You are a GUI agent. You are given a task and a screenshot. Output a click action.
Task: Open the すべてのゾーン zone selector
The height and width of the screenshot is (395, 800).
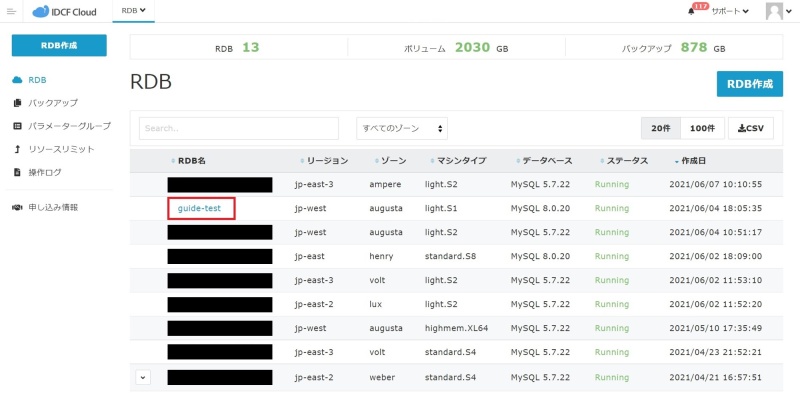402,128
